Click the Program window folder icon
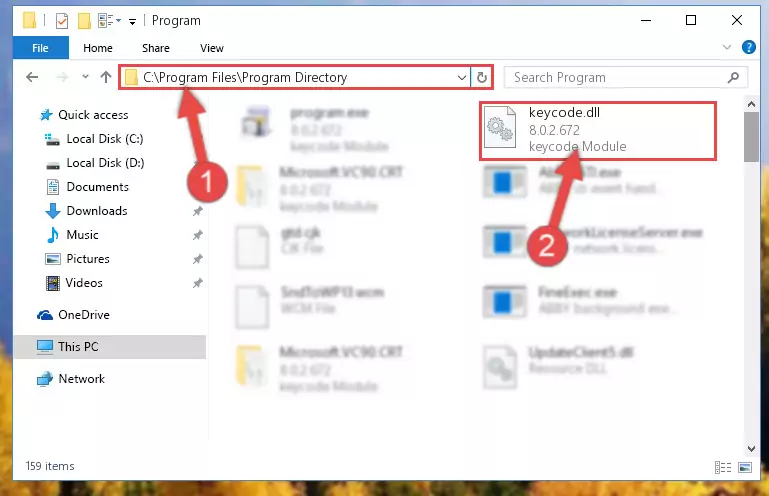The width and height of the screenshot is (769, 496). click(x=29, y=21)
